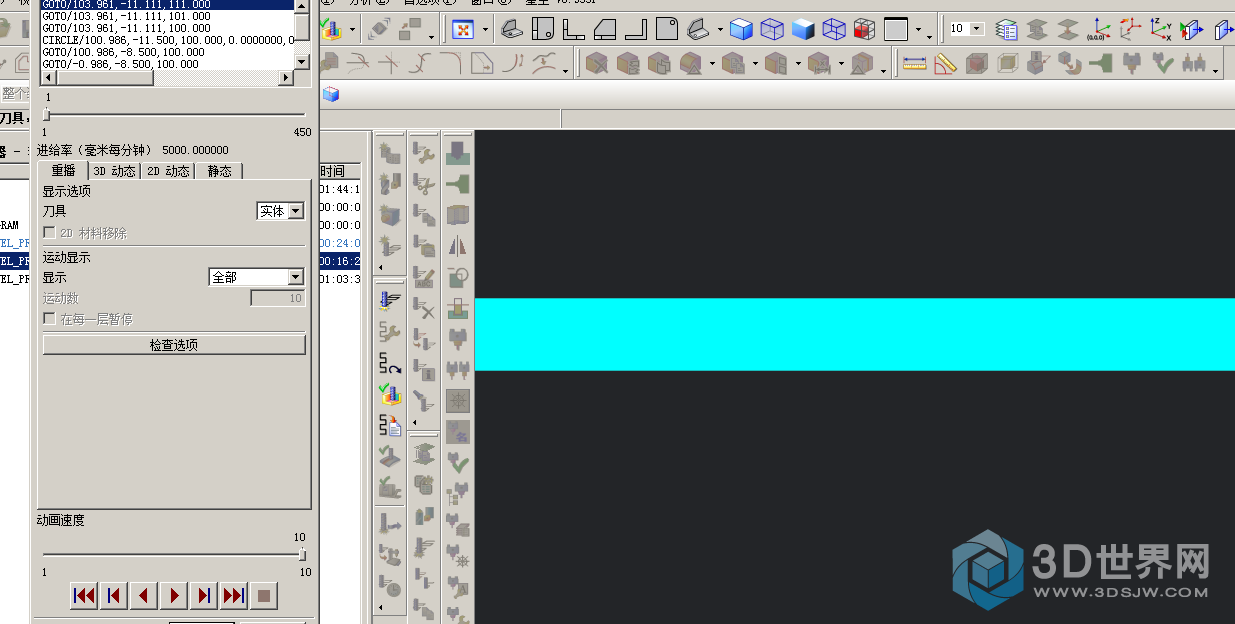
Task: Select Shaded with Edges rendering icon
Action: (741, 30)
